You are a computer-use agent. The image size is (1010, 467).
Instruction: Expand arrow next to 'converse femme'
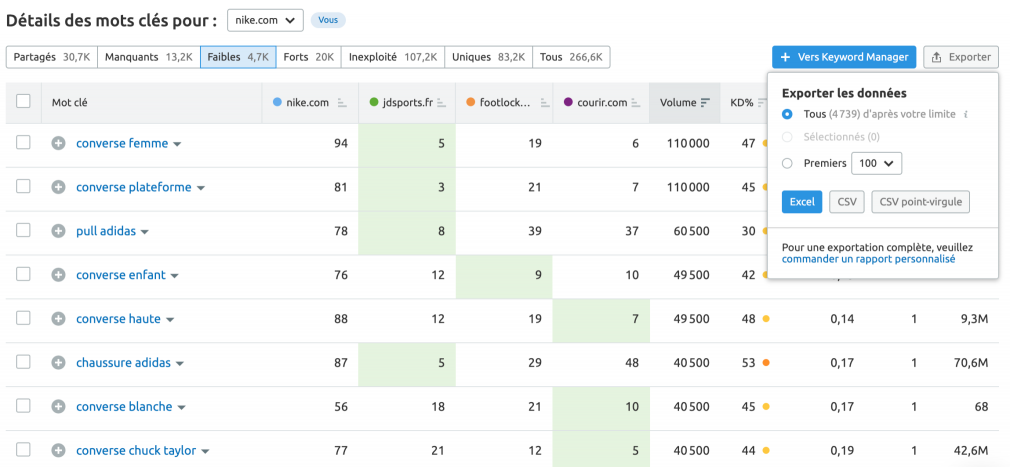(177, 144)
